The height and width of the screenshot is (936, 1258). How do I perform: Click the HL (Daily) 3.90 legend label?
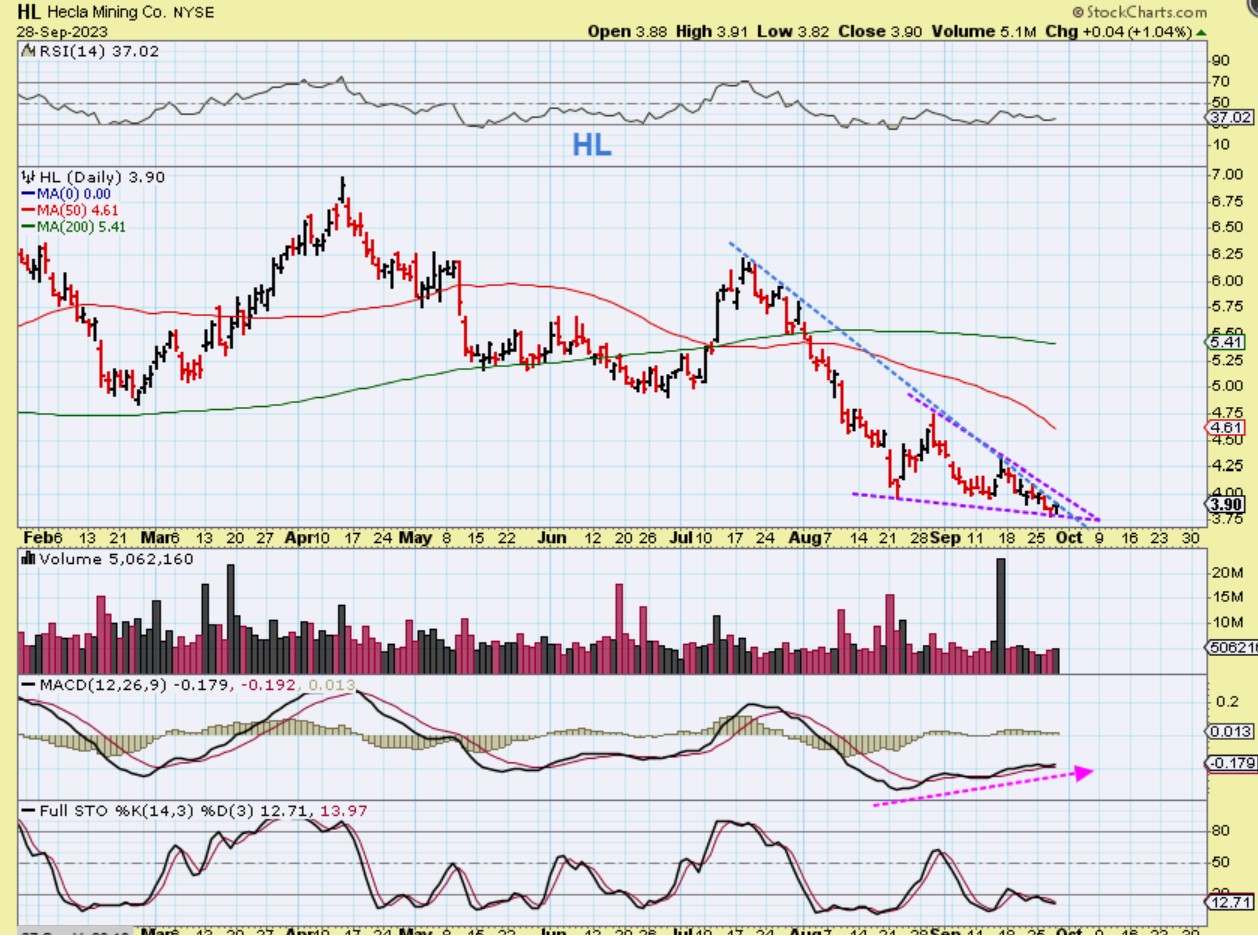94,177
